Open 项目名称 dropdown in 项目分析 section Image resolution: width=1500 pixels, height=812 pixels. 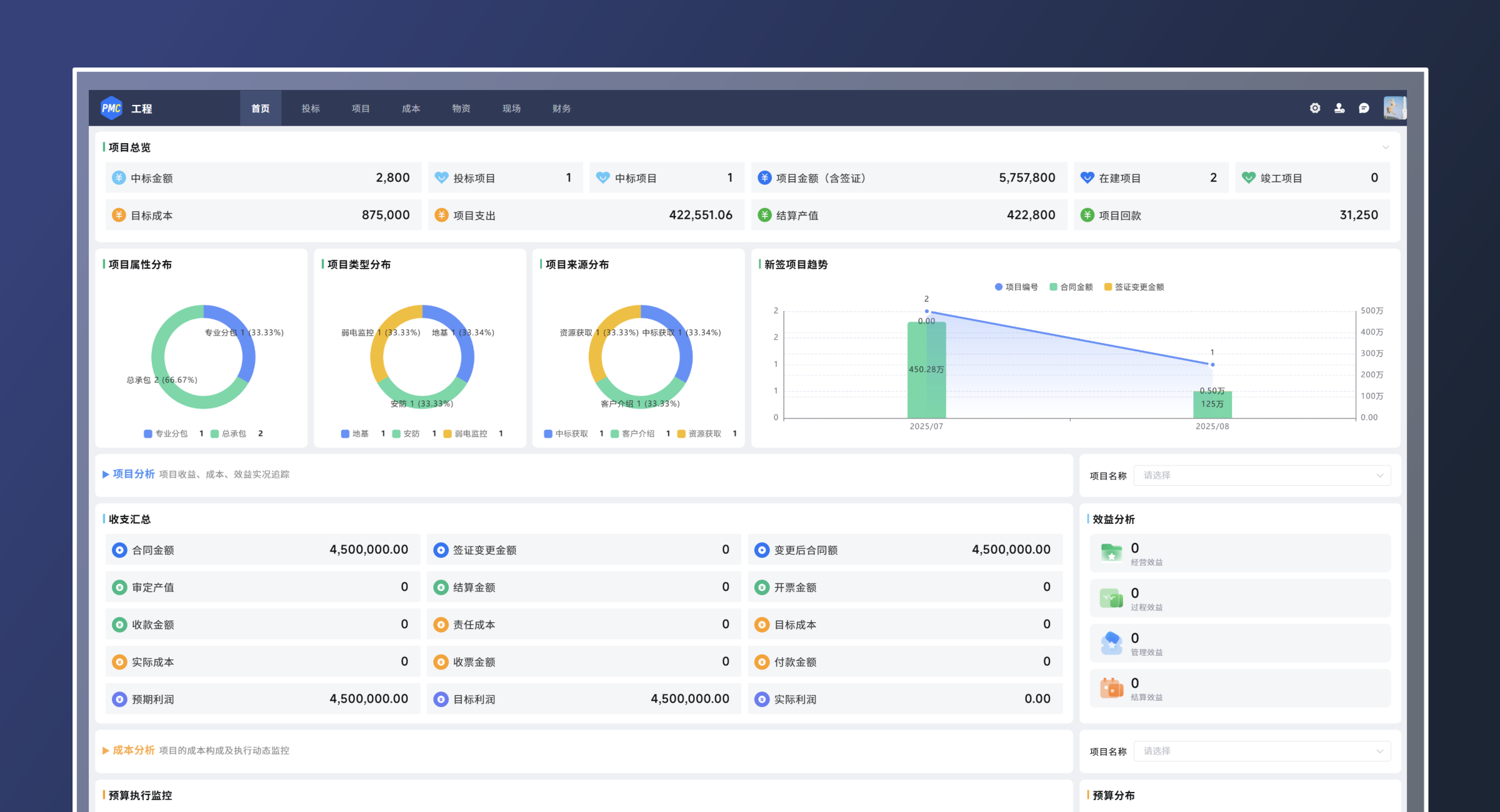tap(1261, 475)
